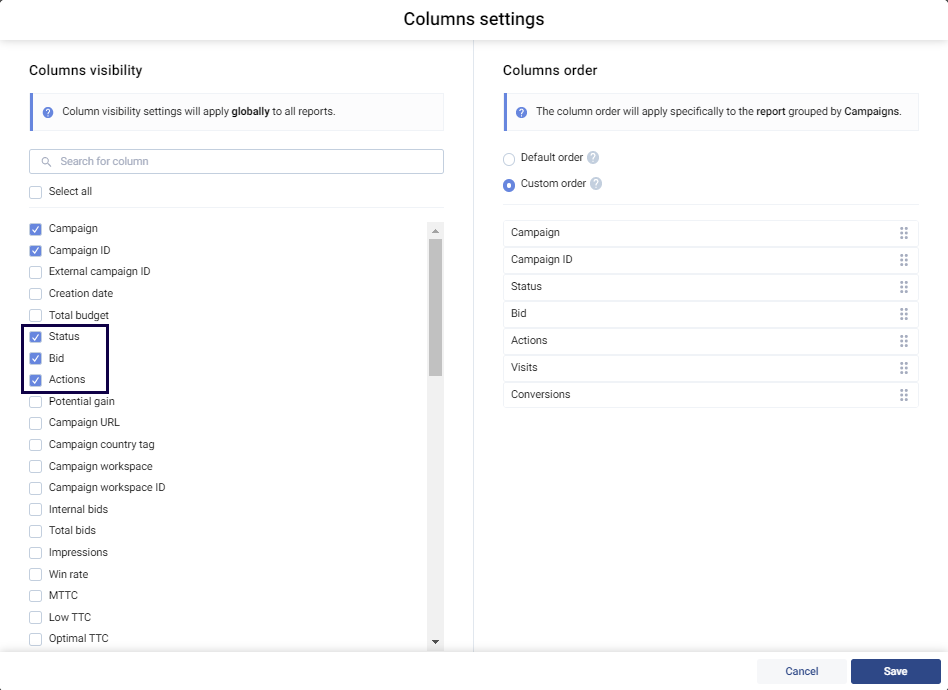The width and height of the screenshot is (948, 690).
Task: Click help icon next to Custom order
Action: pos(596,184)
